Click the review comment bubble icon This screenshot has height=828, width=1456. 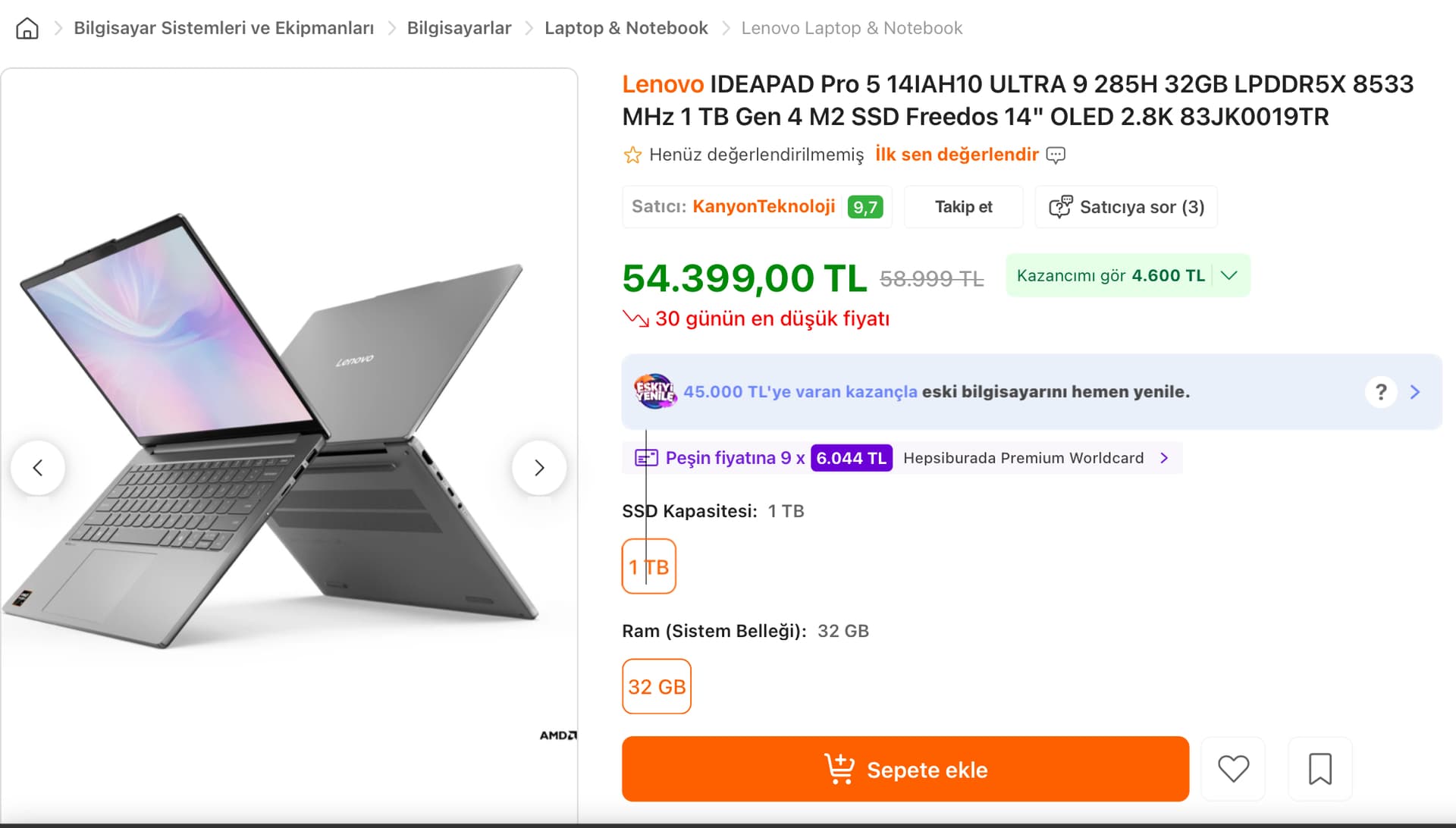pos(1056,155)
